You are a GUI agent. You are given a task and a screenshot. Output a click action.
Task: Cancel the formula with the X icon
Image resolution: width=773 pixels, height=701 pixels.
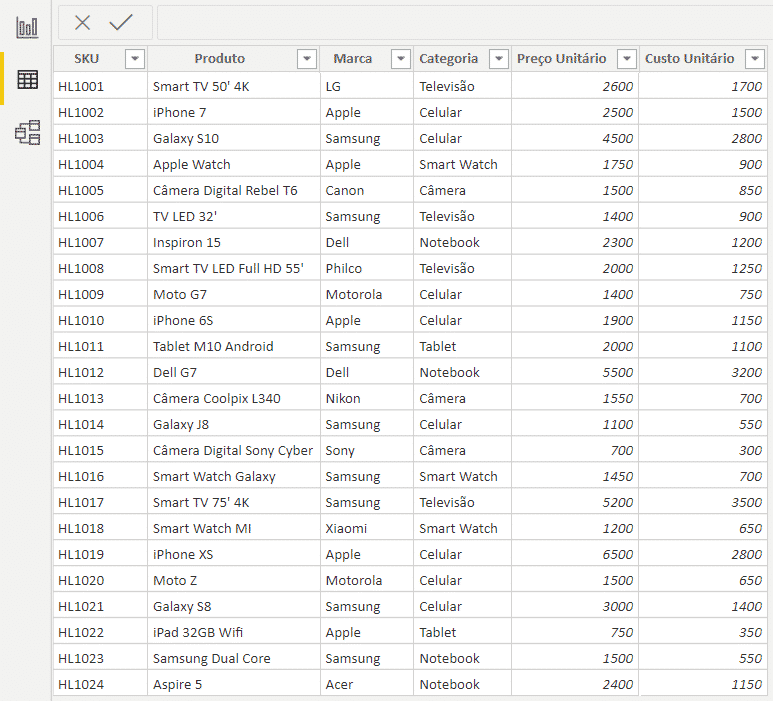tap(82, 22)
